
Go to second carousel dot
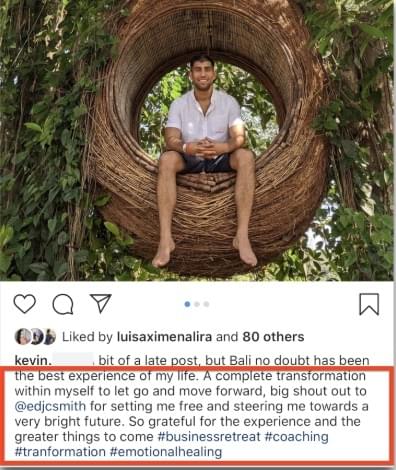click(197, 304)
